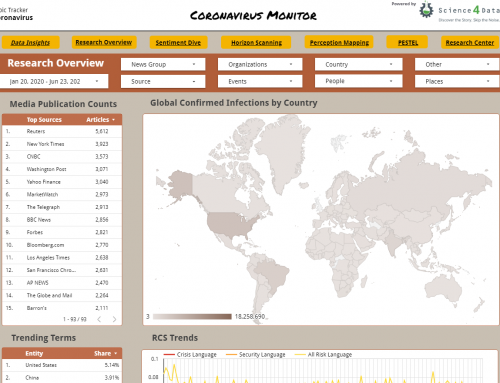
Task: Sort by Articles column arrow
Action: 113,120
